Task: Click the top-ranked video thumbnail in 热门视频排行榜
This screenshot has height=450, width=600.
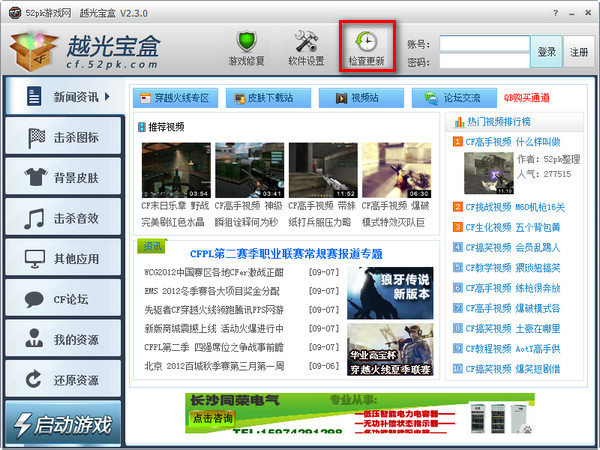Action: (x=489, y=173)
